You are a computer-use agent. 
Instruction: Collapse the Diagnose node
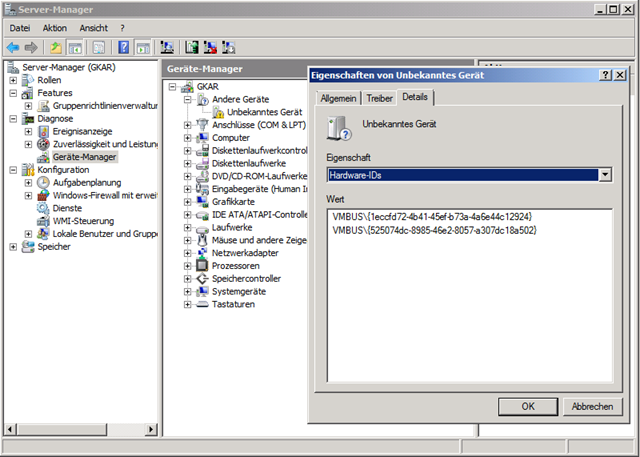tap(13, 119)
